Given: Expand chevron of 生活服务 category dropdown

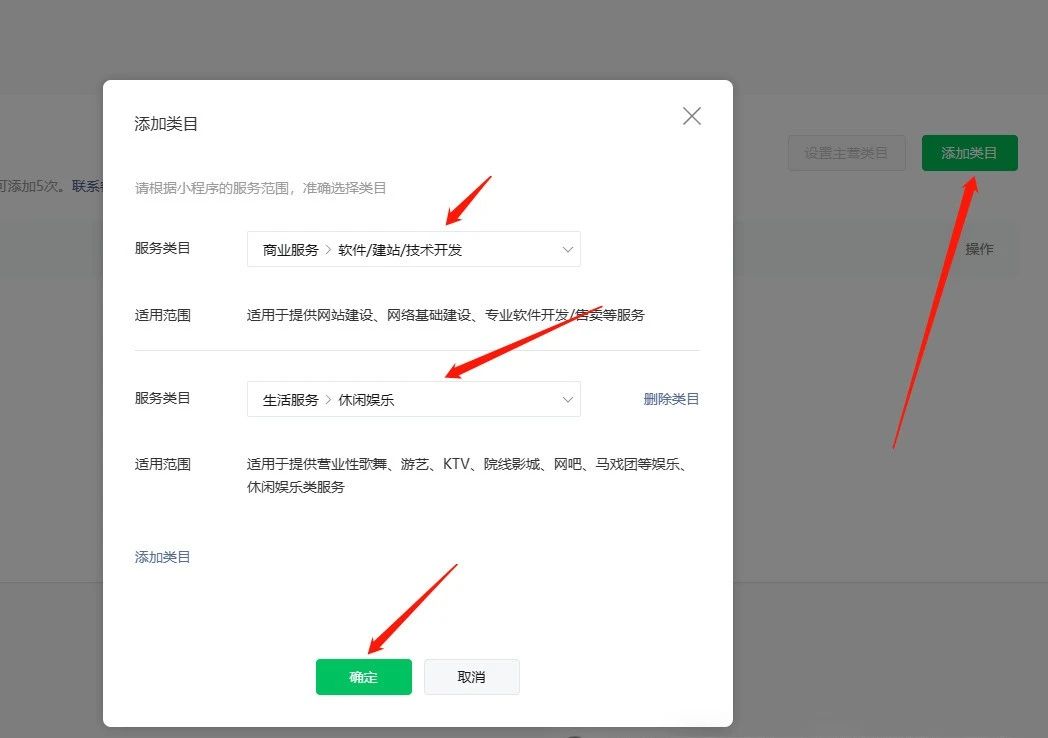Looking at the screenshot, I should [x=567, y=399].
